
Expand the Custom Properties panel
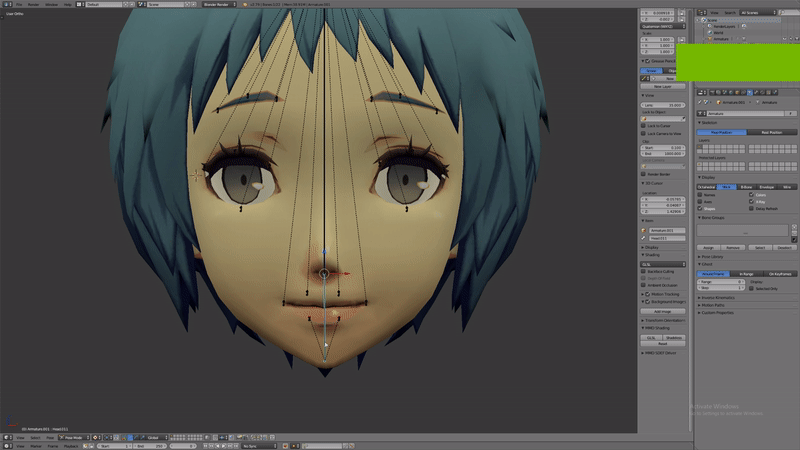click(715, 312)
